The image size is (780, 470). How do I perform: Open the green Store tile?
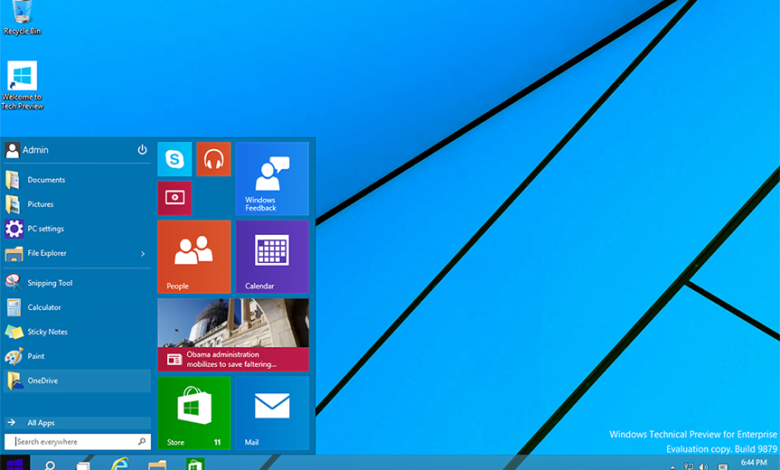[x=193, y=412]
